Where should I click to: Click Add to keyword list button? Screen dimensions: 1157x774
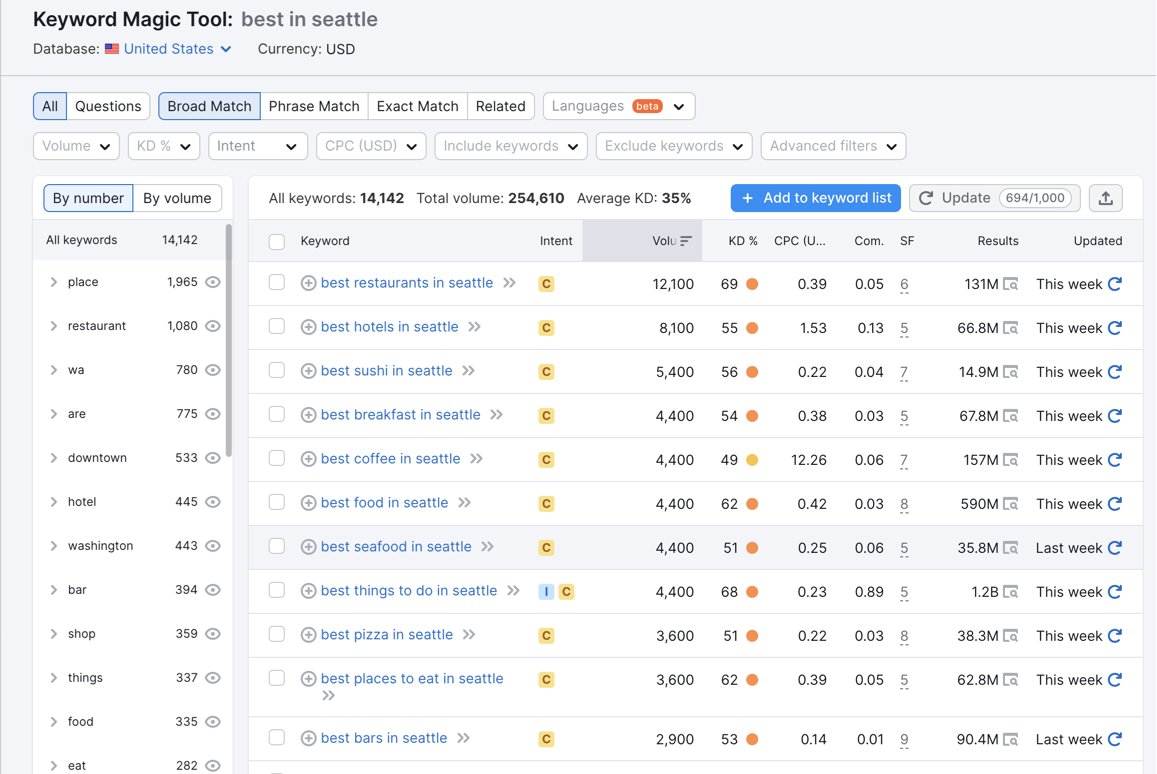(815, 198)
